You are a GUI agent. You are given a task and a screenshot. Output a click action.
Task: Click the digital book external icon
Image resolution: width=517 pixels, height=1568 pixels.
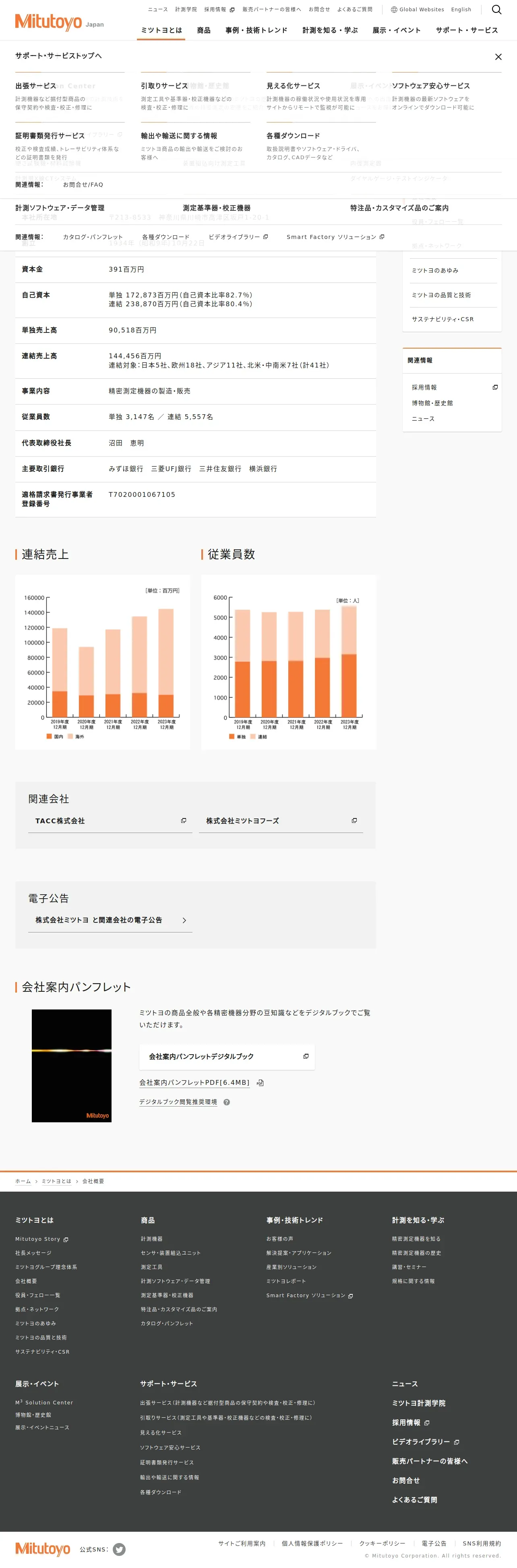tap(306, 1056)
